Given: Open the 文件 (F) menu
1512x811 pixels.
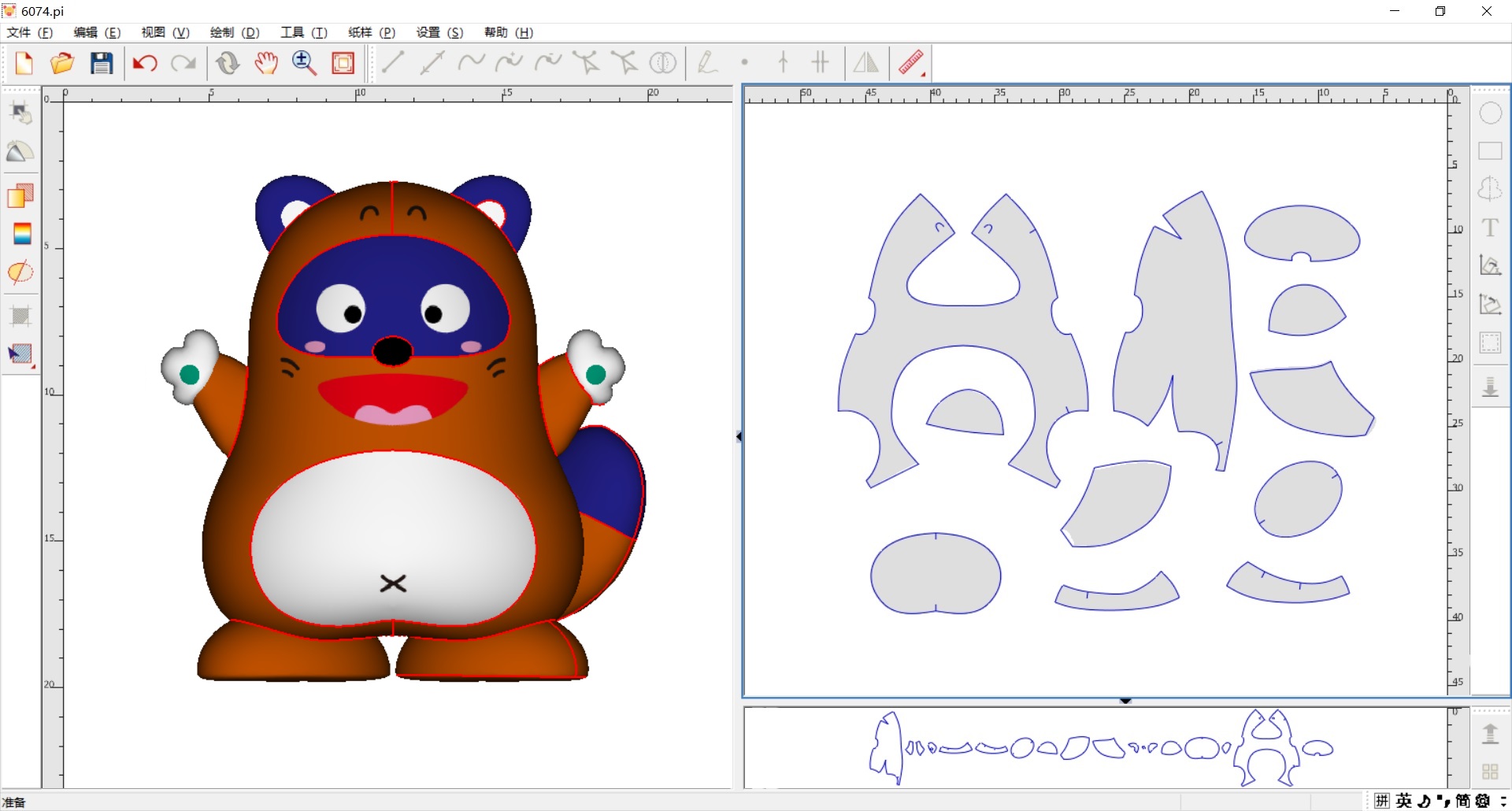Looking at the screenshot, I should tap(30, 32).
